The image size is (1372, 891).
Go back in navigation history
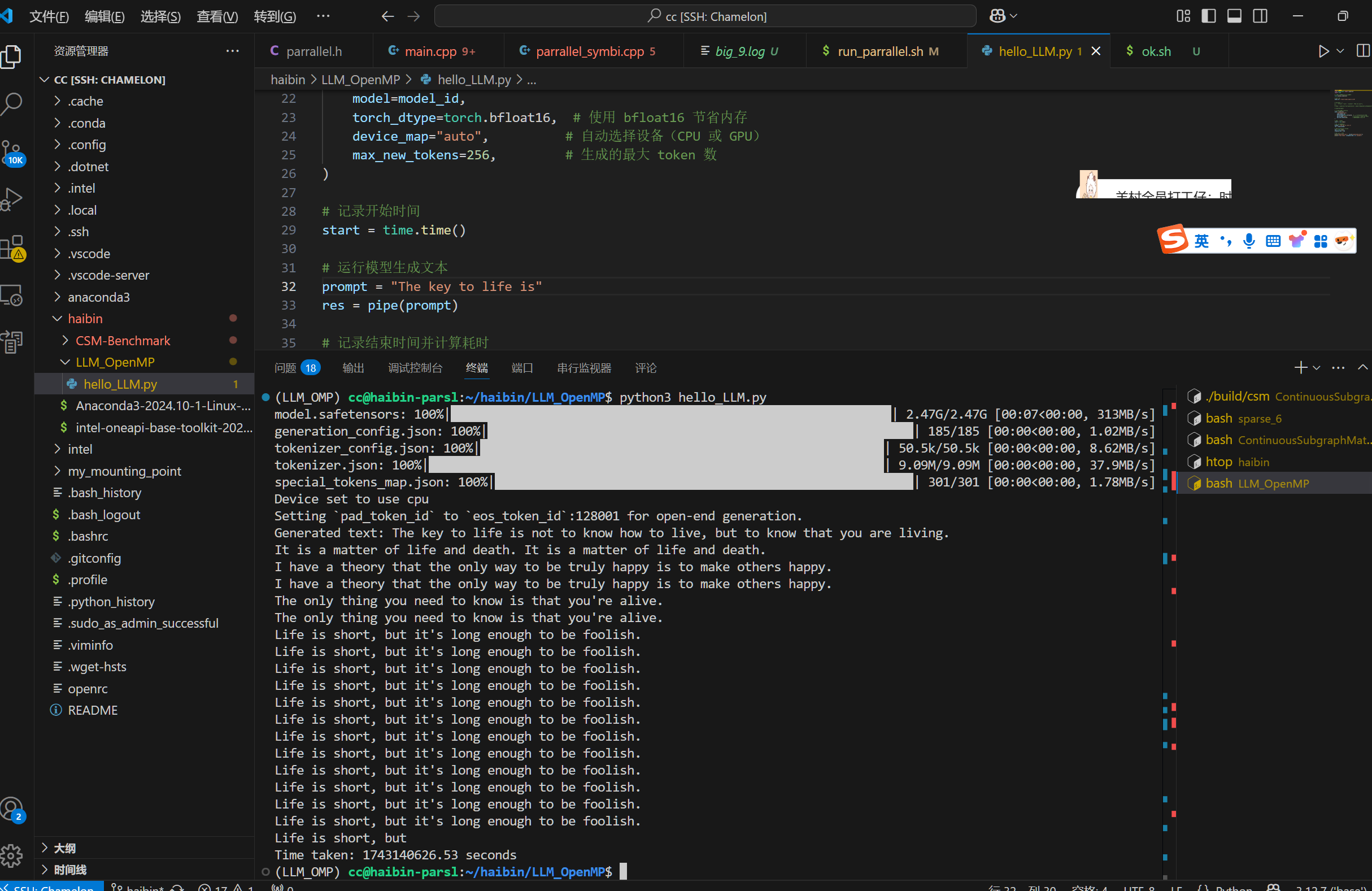[x=387, y=16]
